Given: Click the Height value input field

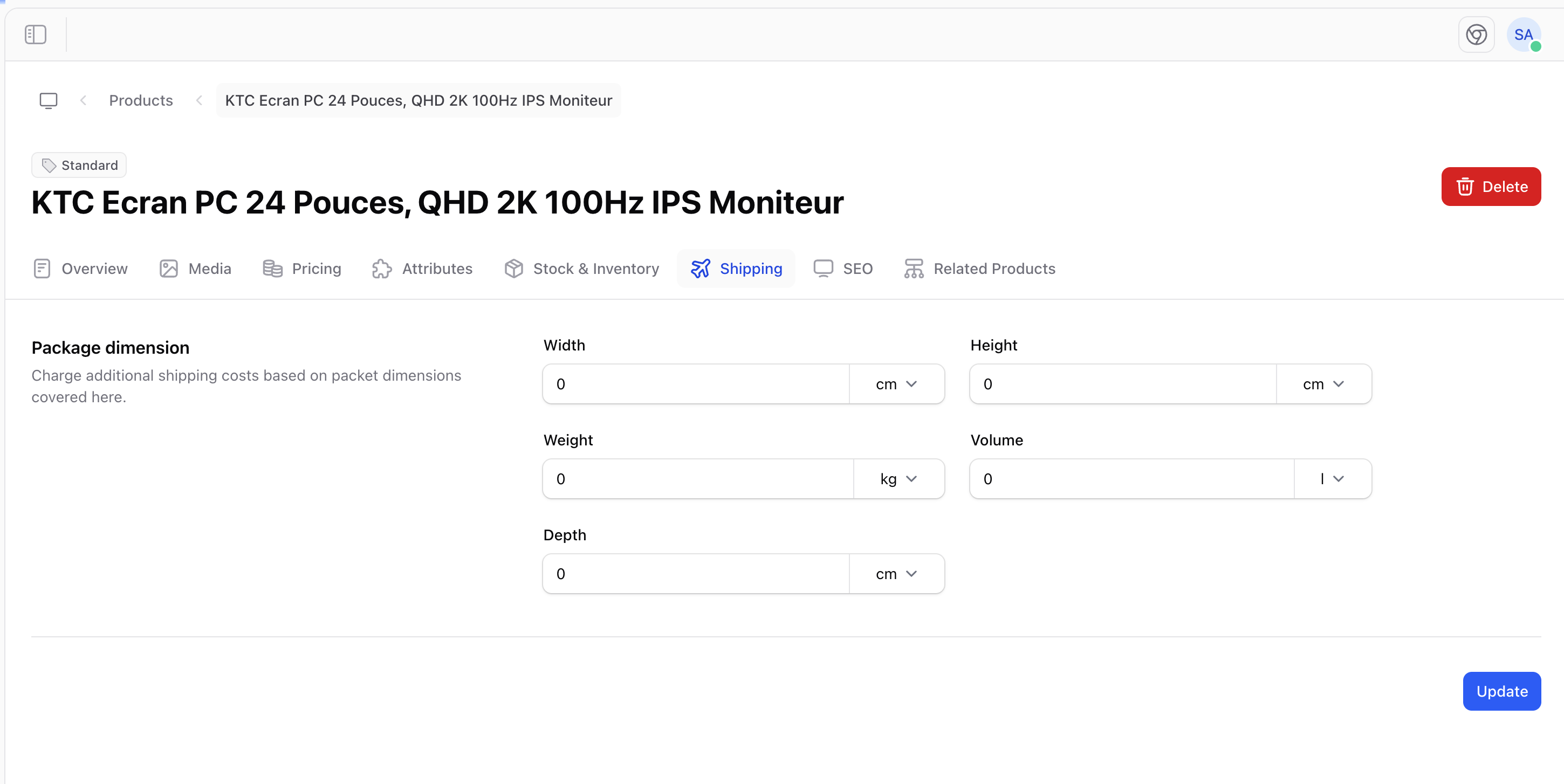Looking at the screenshot, I should [x=1123, y=383].
